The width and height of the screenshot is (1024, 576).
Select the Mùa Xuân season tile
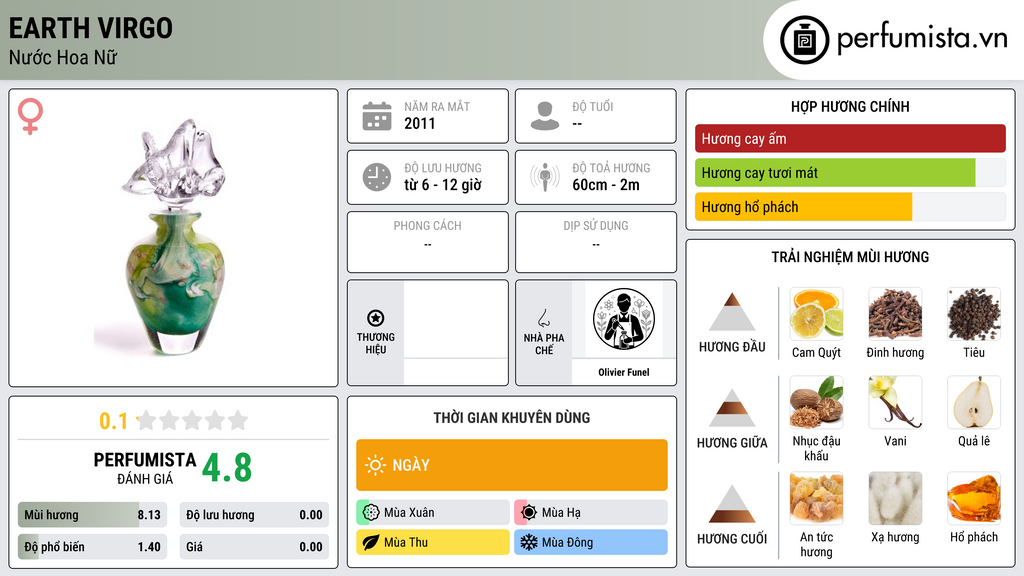click(x=433, y=513)
